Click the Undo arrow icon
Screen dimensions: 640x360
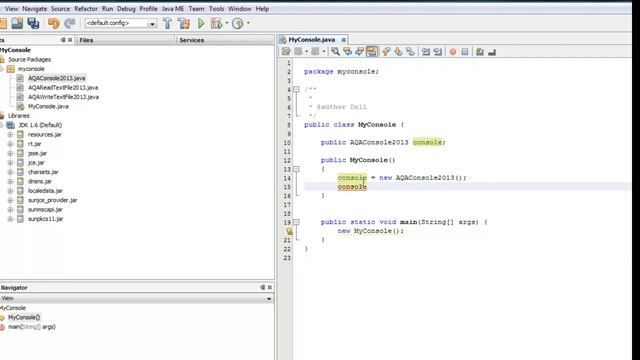click(x=53, y=23)
